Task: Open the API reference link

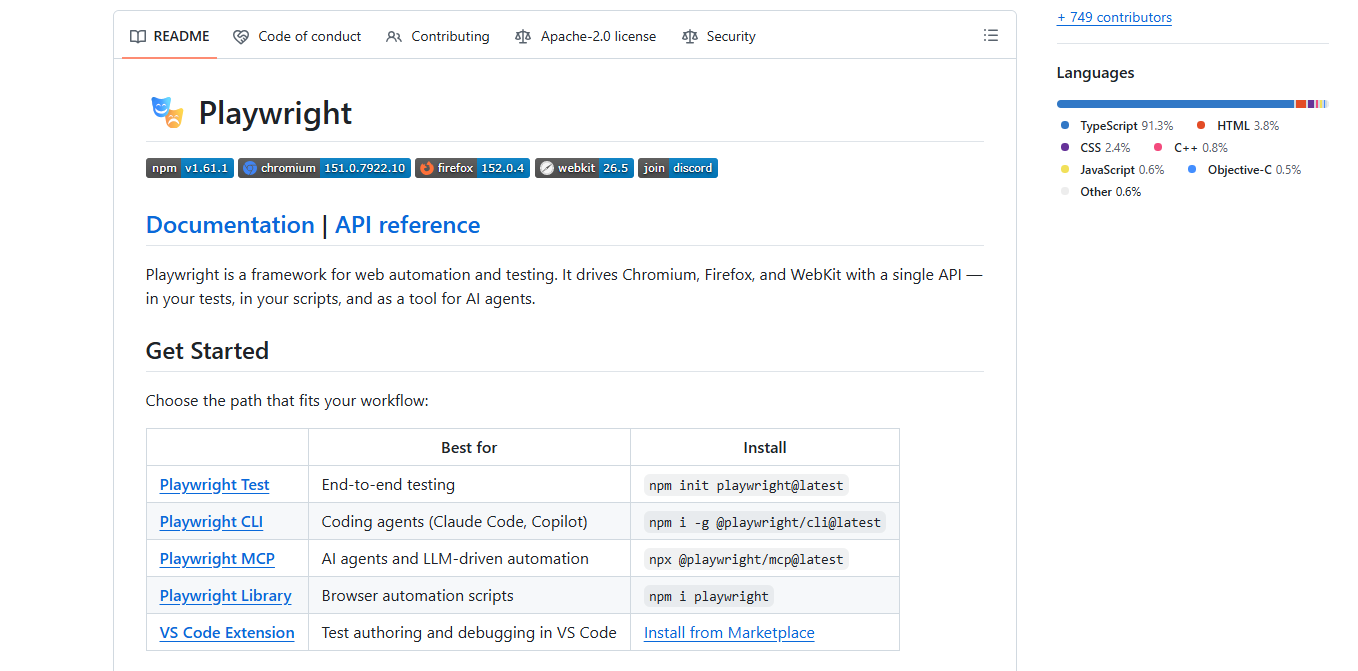Action: tap(408, 225)
